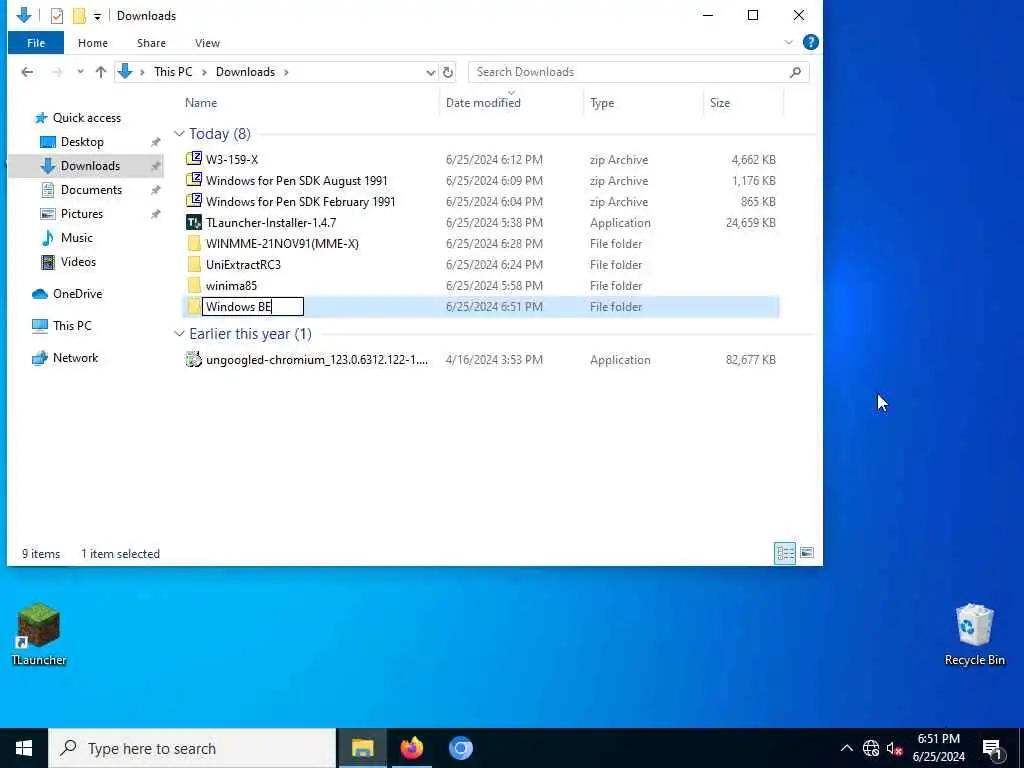Open the clock and calendar flyout
Screen dimensions: 1024x768
[x=938, y=748]
